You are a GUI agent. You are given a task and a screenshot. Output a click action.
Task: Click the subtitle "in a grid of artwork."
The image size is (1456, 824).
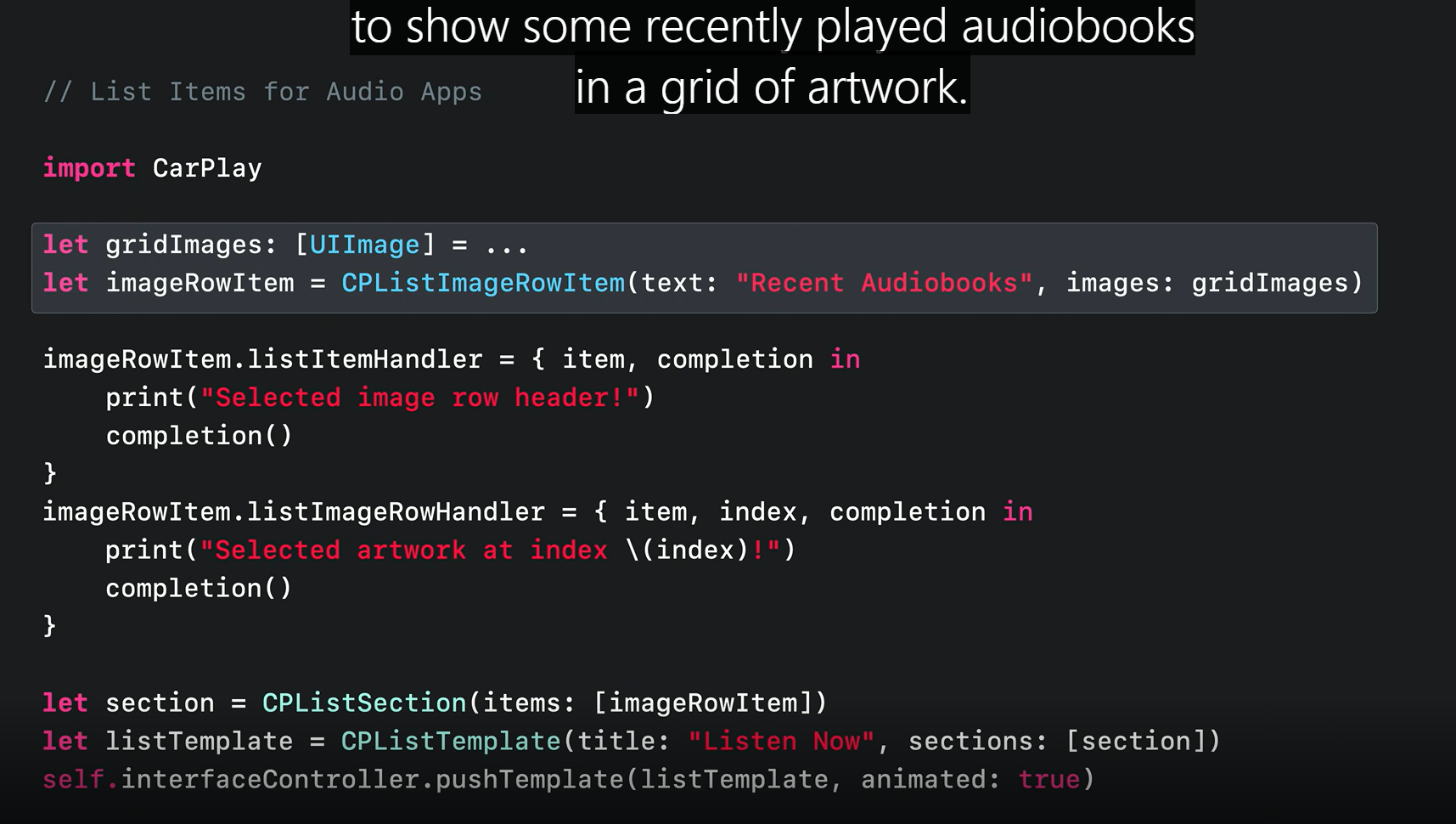pyautogui.click(x=772, y=87)
